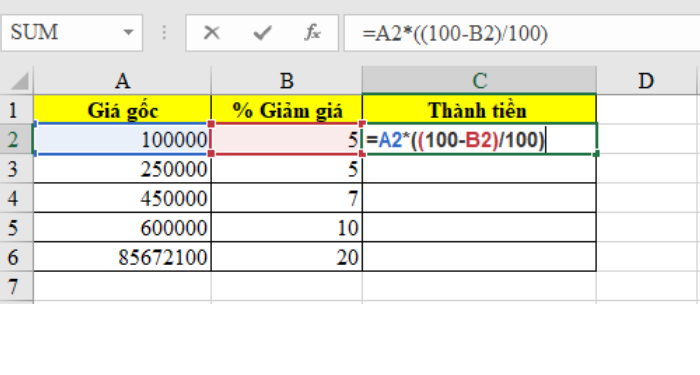
Task: Click empty cell C6 under Thành tiền
Action: pyautogui.click(x=479, y=257)
